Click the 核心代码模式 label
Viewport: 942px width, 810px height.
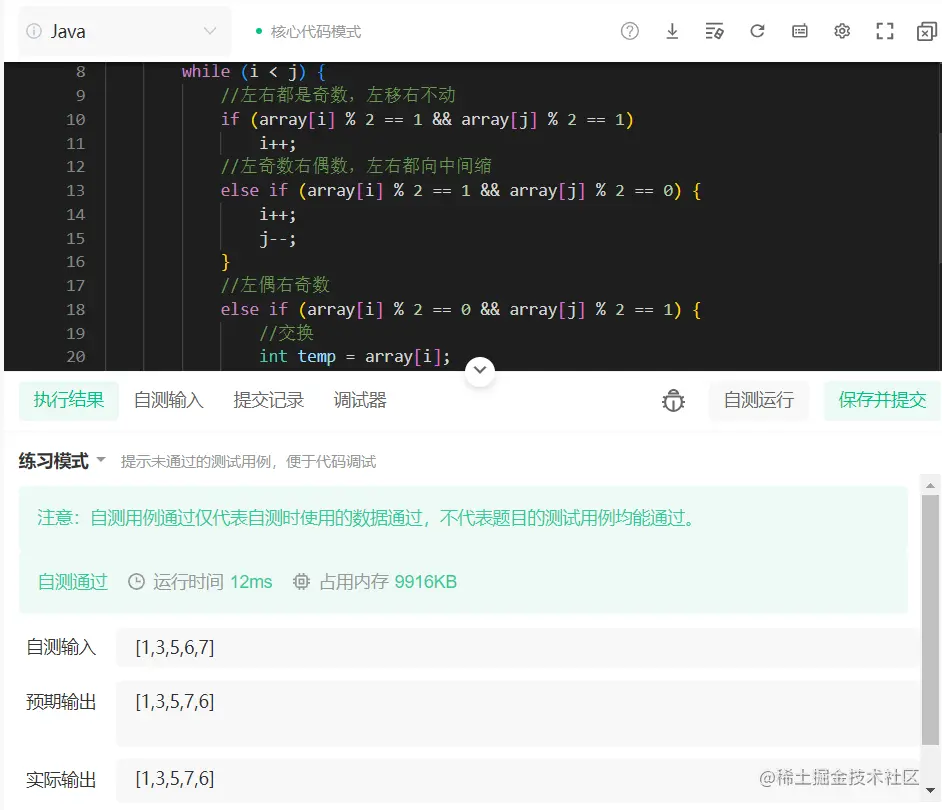[316, 32]
